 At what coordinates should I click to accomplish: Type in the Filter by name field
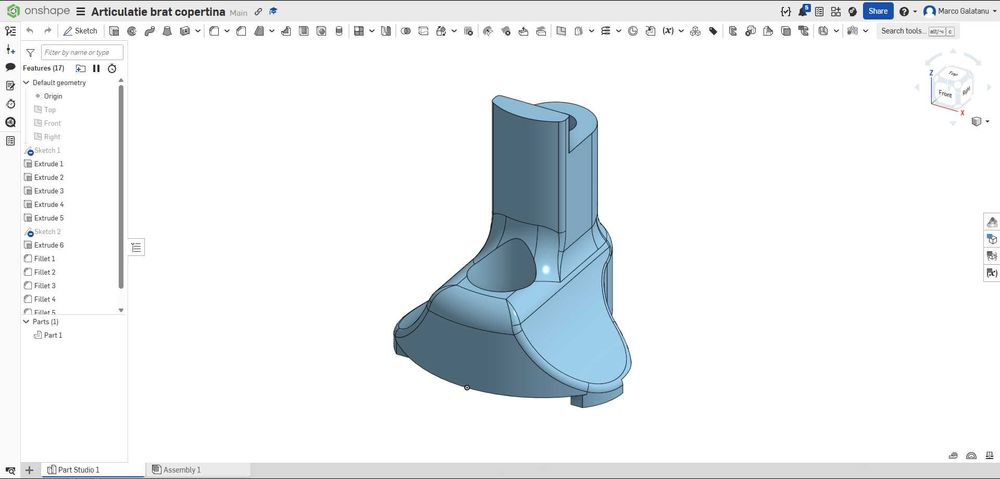point(82,52)
